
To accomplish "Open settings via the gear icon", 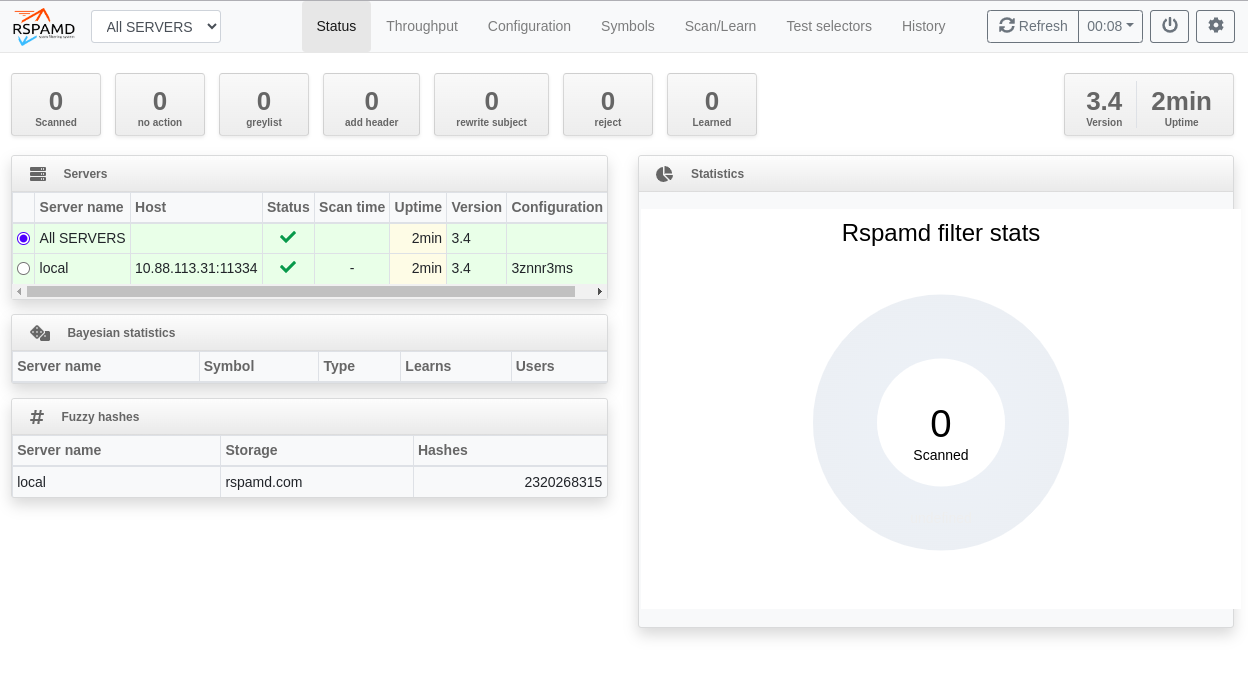I will click(1215, 26).
